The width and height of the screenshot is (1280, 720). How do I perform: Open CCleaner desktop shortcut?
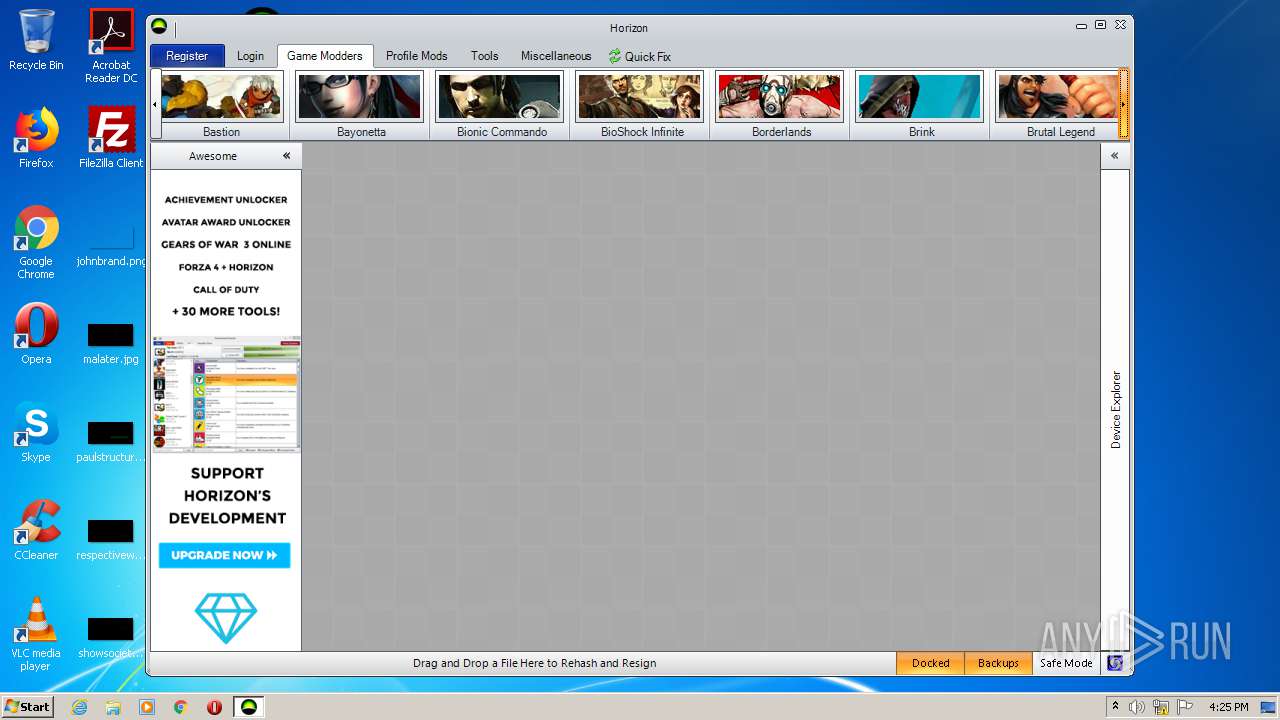36,530
